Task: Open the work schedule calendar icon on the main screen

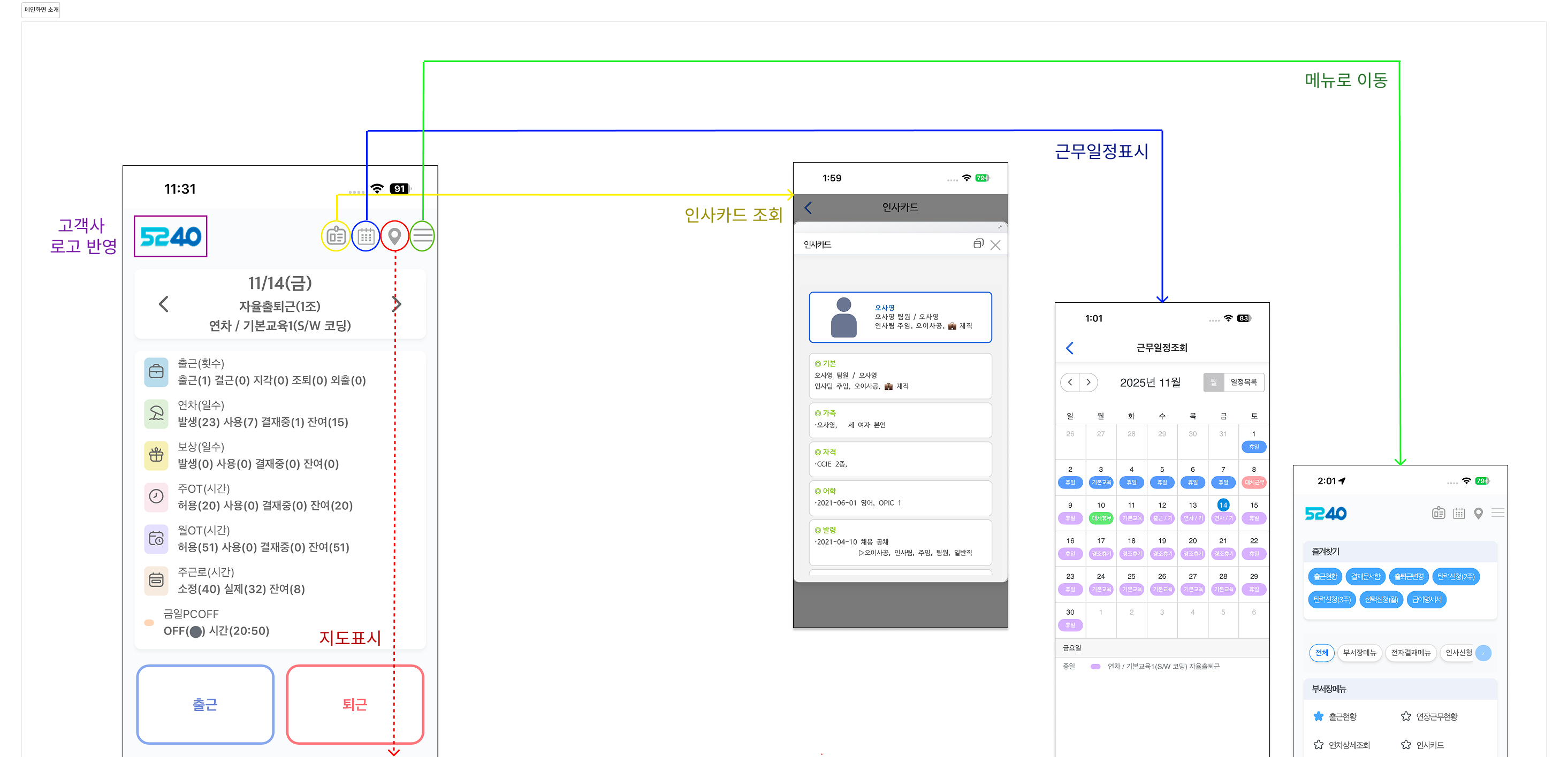Action: point(366,236)
